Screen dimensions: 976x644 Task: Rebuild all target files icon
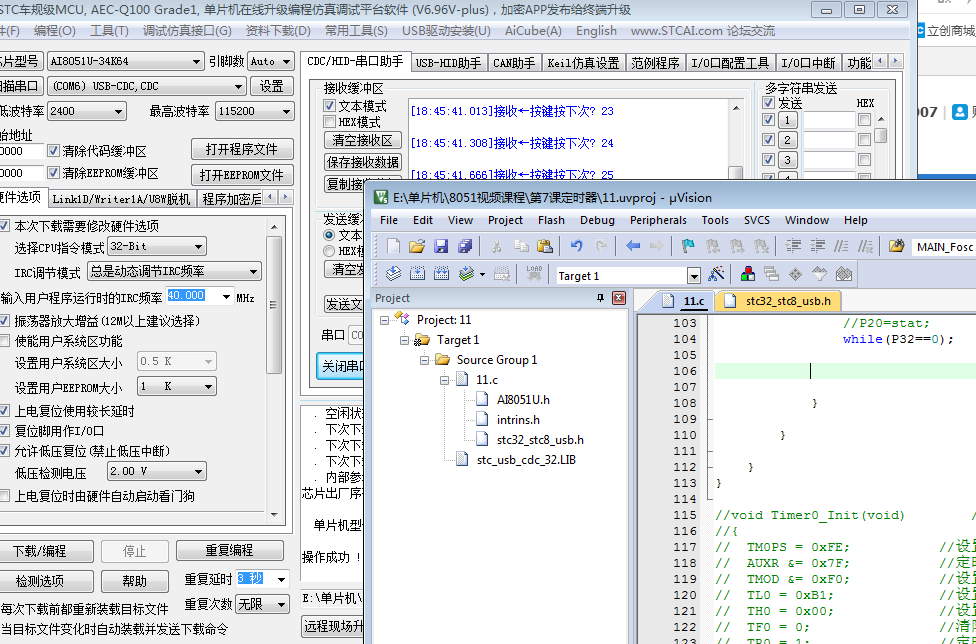(441, 274)
